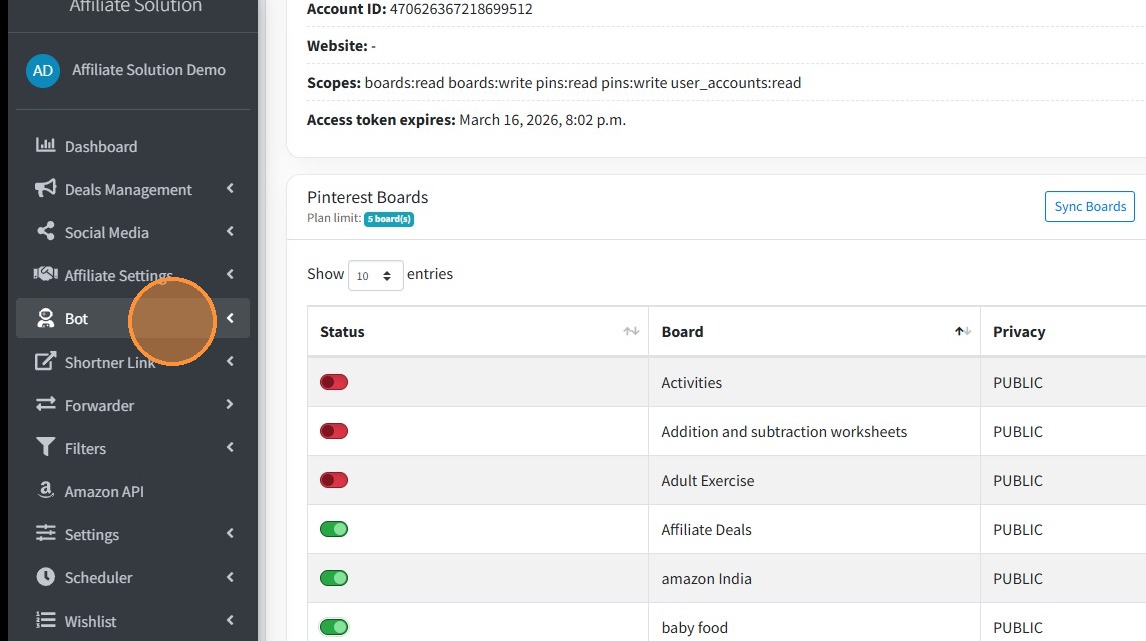Image resolution: width=1146 pixels, height=641 pixels.
Task: Open the entries-per-page dropdown
Action: click(x=375, y=275)
